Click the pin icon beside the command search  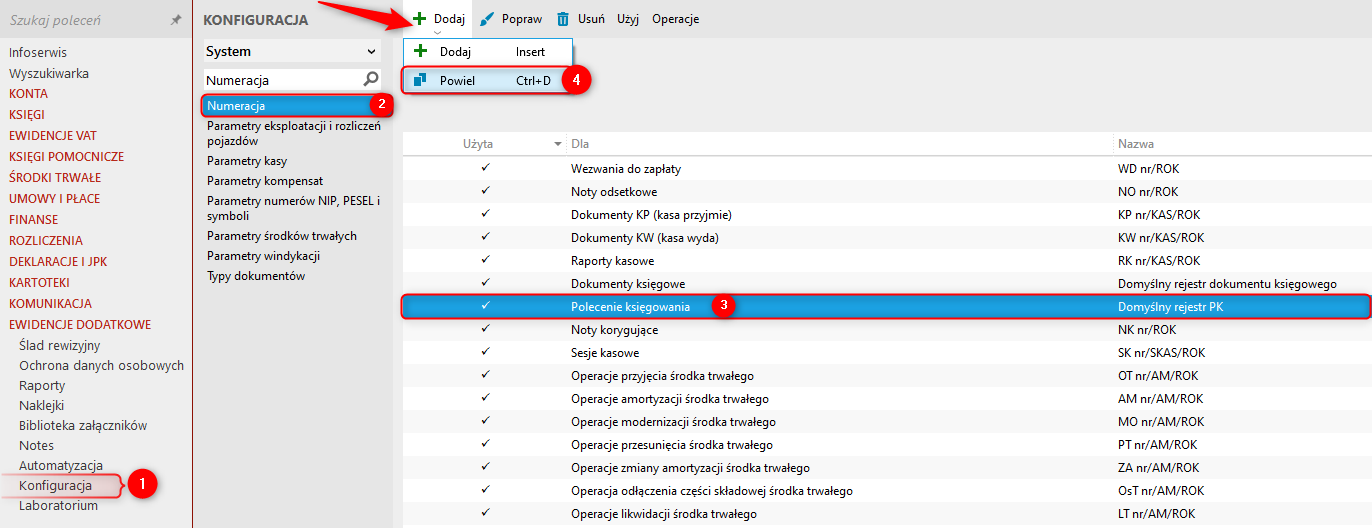176,20
